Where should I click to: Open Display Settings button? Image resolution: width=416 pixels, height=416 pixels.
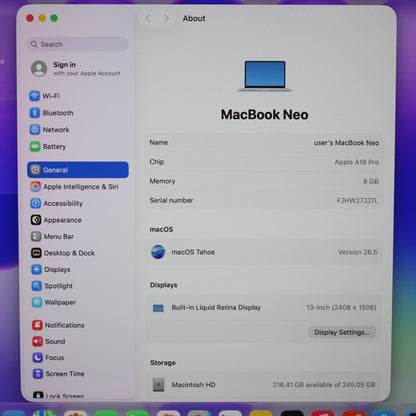[x=342, y=332]
